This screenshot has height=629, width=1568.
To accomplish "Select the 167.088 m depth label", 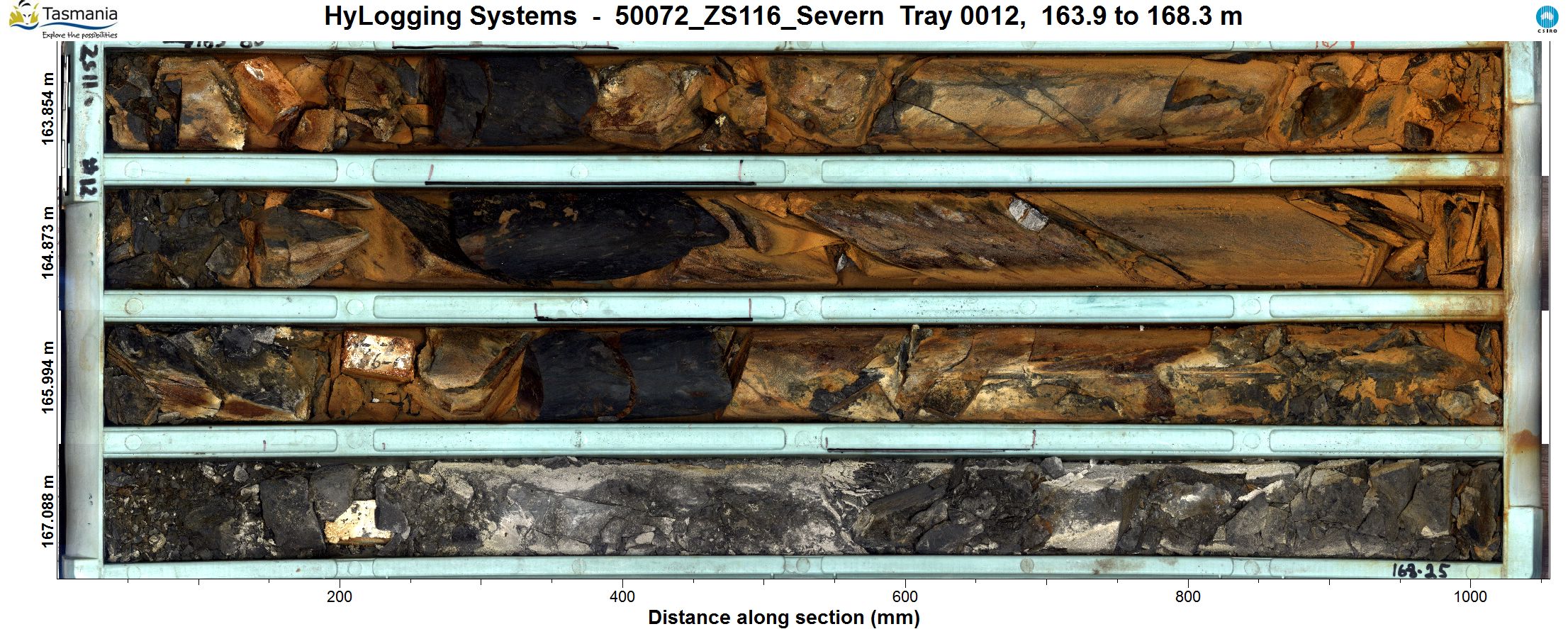I will point(47,511).
